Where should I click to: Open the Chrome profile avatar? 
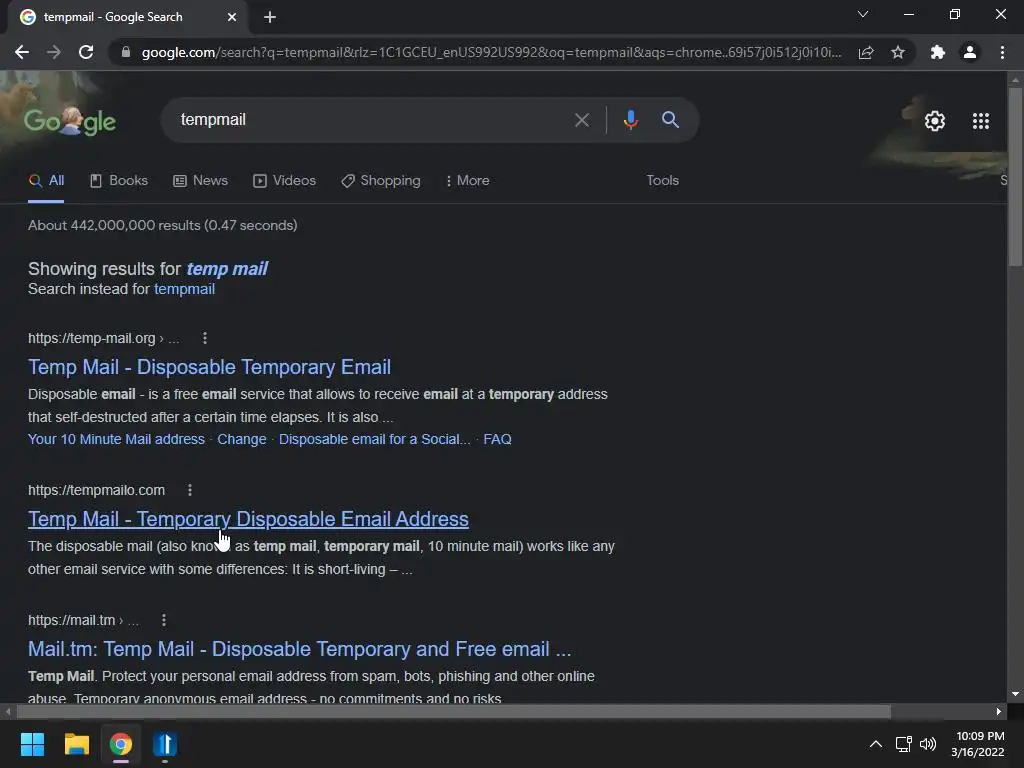970,52
